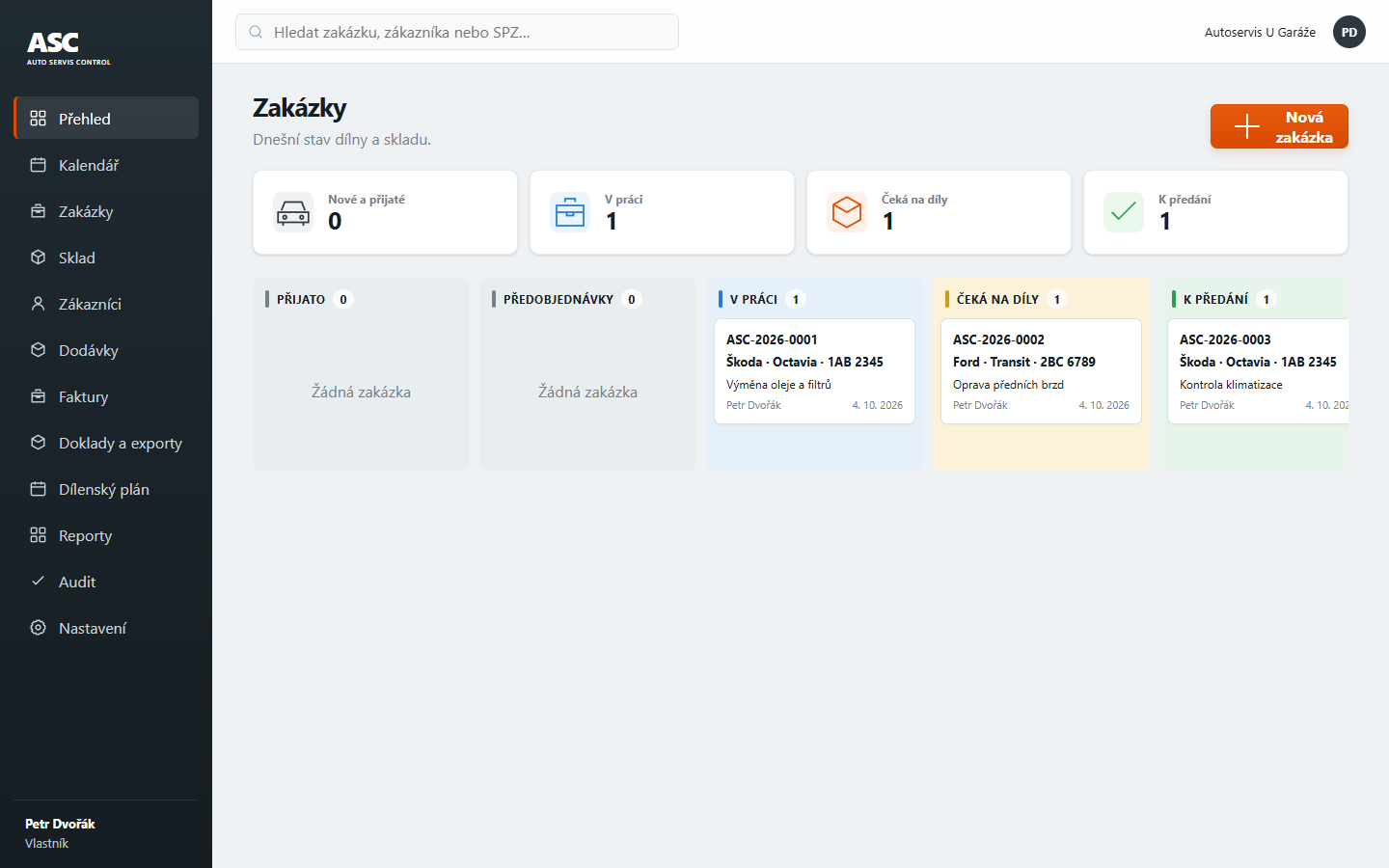
Task: Select Nastavení in the sidebar
Action: 106,628
